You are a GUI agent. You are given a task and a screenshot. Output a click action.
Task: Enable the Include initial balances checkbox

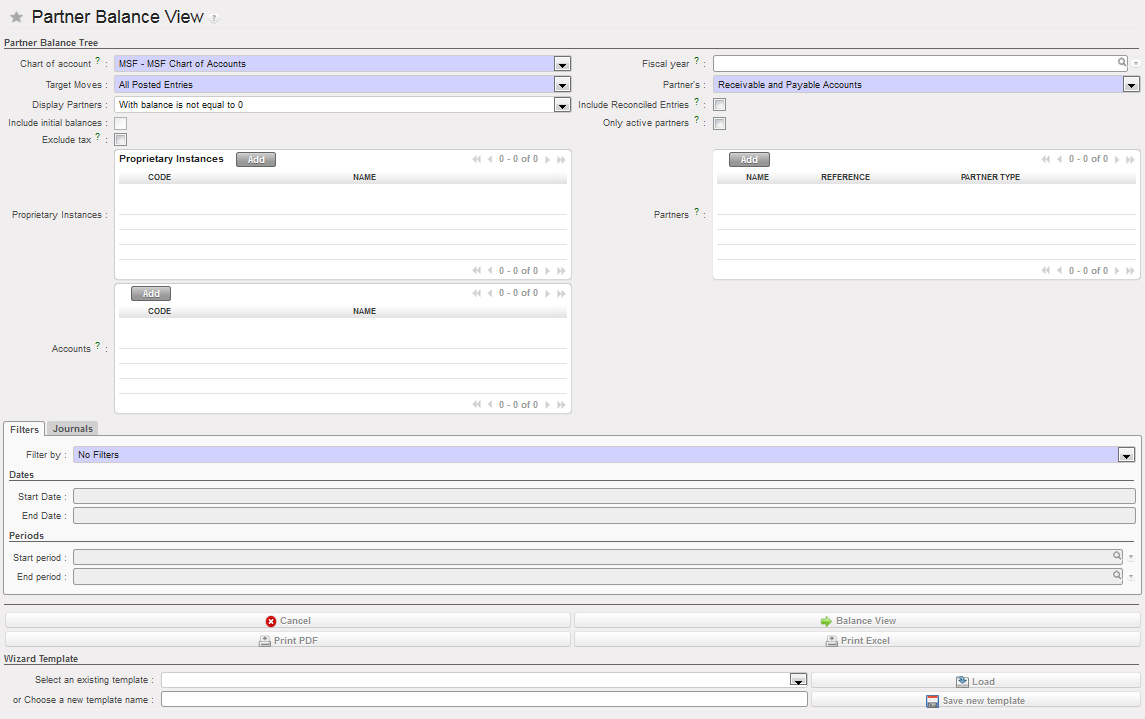pos(121,123)
